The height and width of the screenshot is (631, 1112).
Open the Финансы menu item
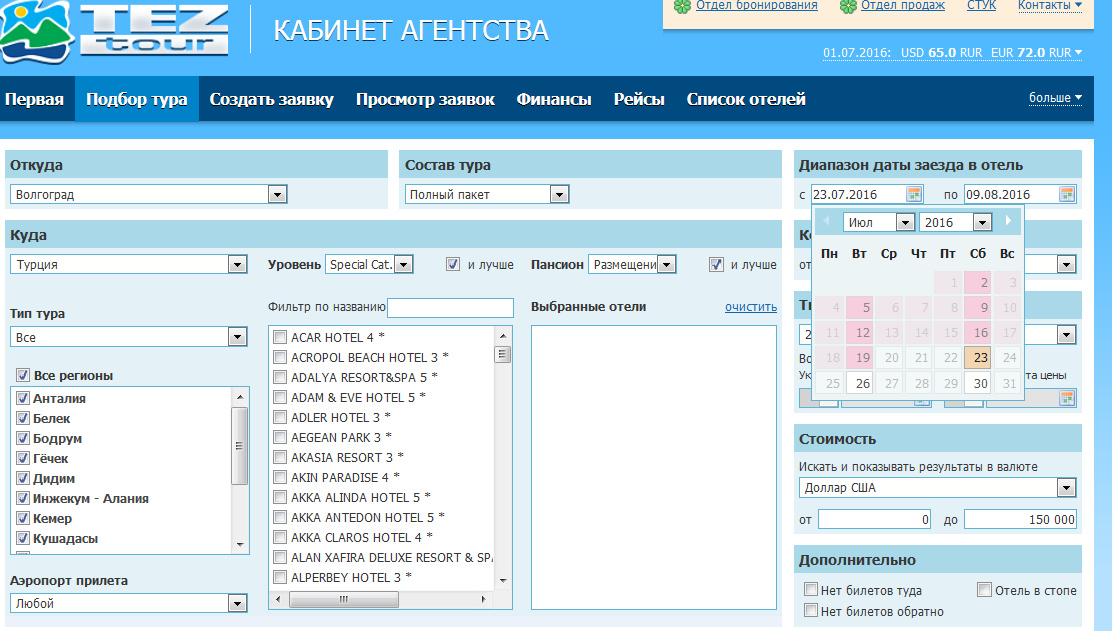[554, 99]
